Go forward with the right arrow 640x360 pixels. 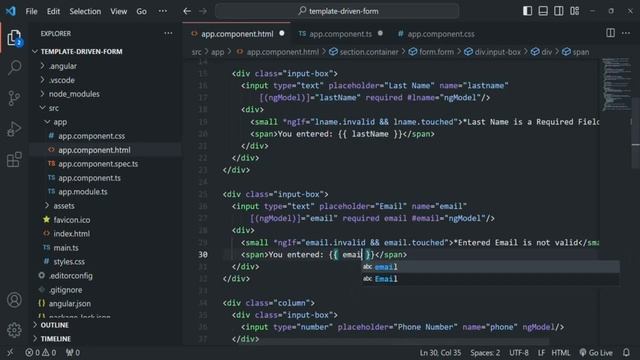(x=203, y=11)
